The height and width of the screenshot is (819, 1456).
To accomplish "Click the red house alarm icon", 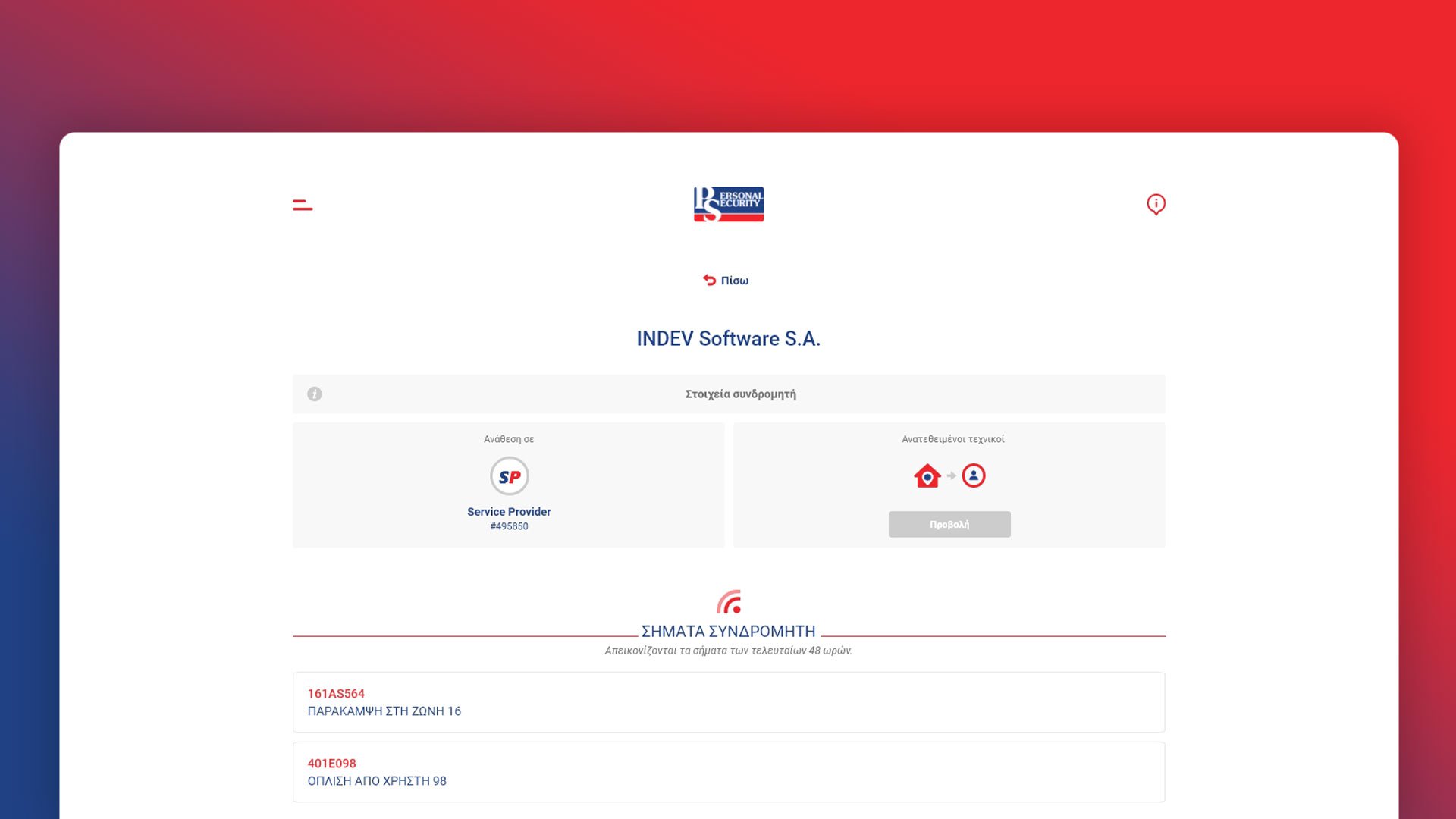I will tap(927, 475).
